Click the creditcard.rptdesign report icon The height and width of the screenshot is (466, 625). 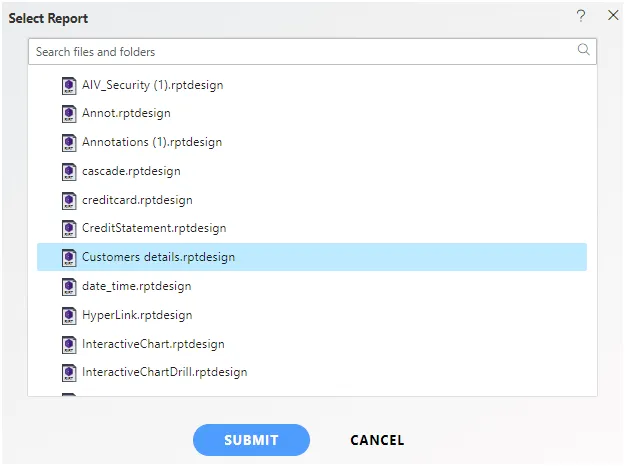point(69,201)
